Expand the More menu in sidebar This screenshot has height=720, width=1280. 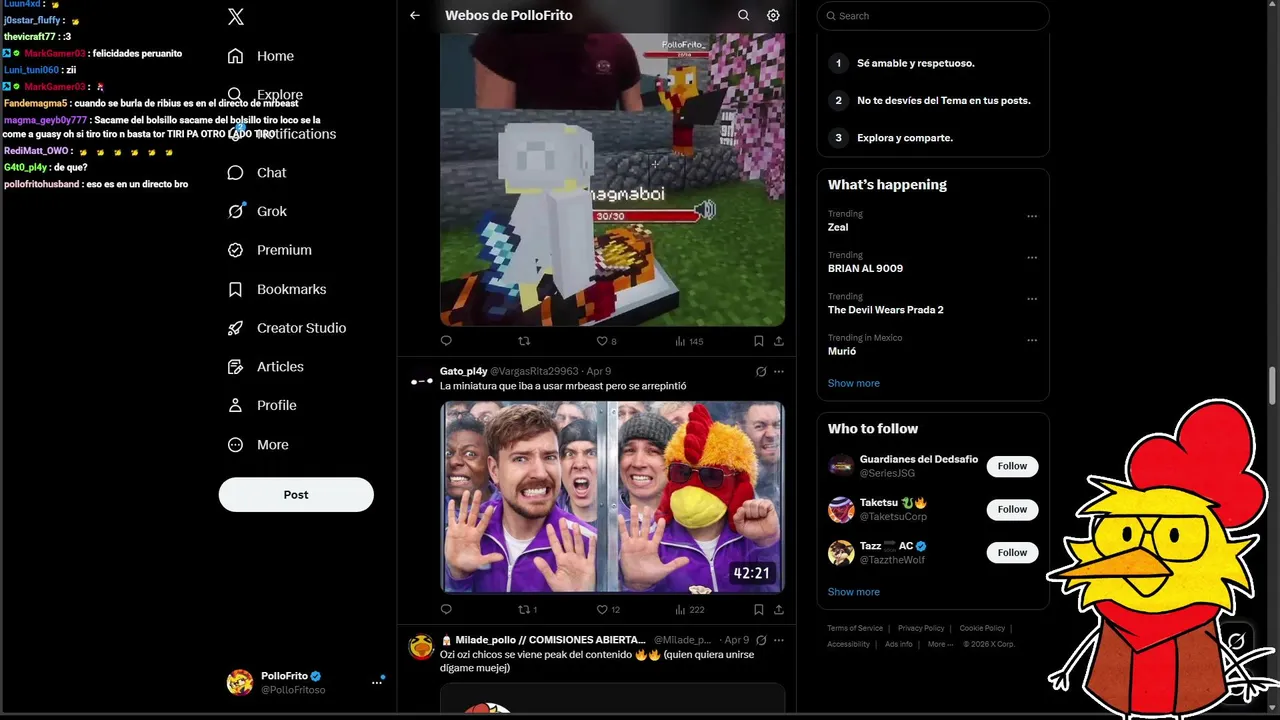(258, 444)
